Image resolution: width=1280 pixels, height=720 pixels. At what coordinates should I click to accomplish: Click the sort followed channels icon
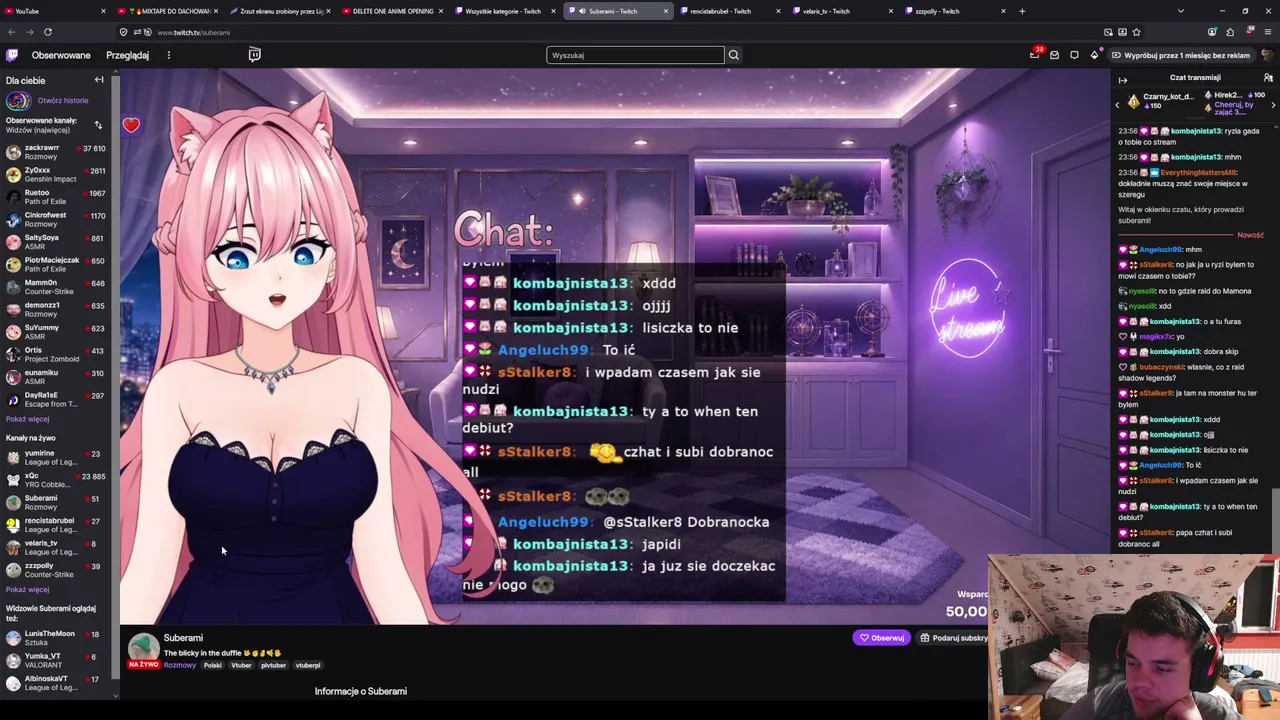pyautogui.click(x=98, y=125)
